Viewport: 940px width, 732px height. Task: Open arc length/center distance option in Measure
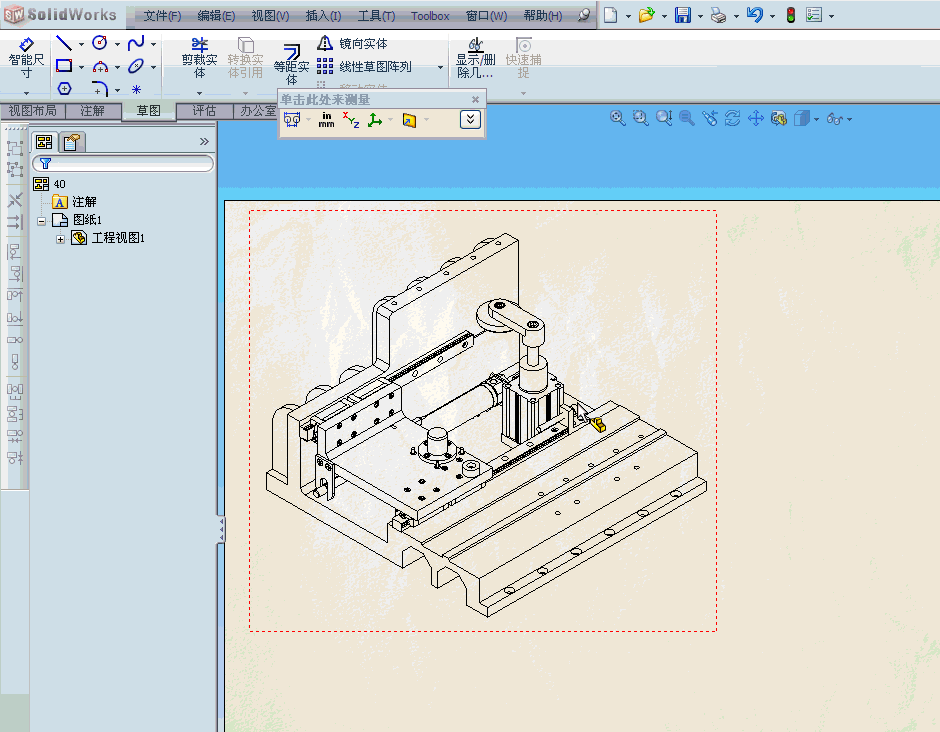click(292, 120)
